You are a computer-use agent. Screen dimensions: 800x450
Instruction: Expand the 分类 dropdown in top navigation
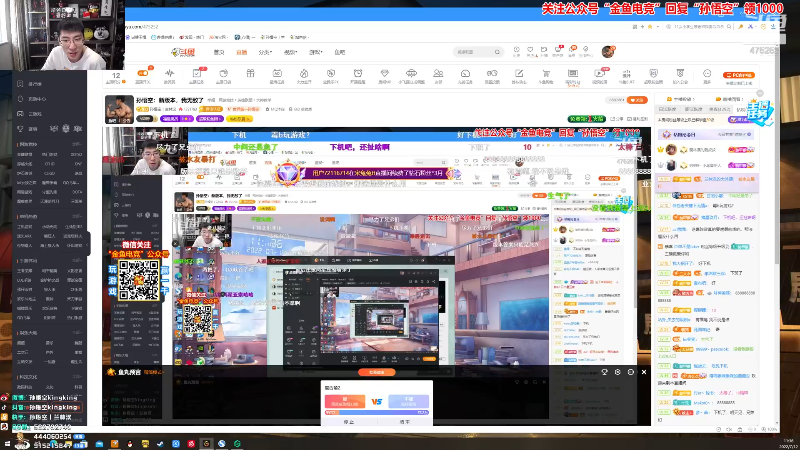click(265, 52)
